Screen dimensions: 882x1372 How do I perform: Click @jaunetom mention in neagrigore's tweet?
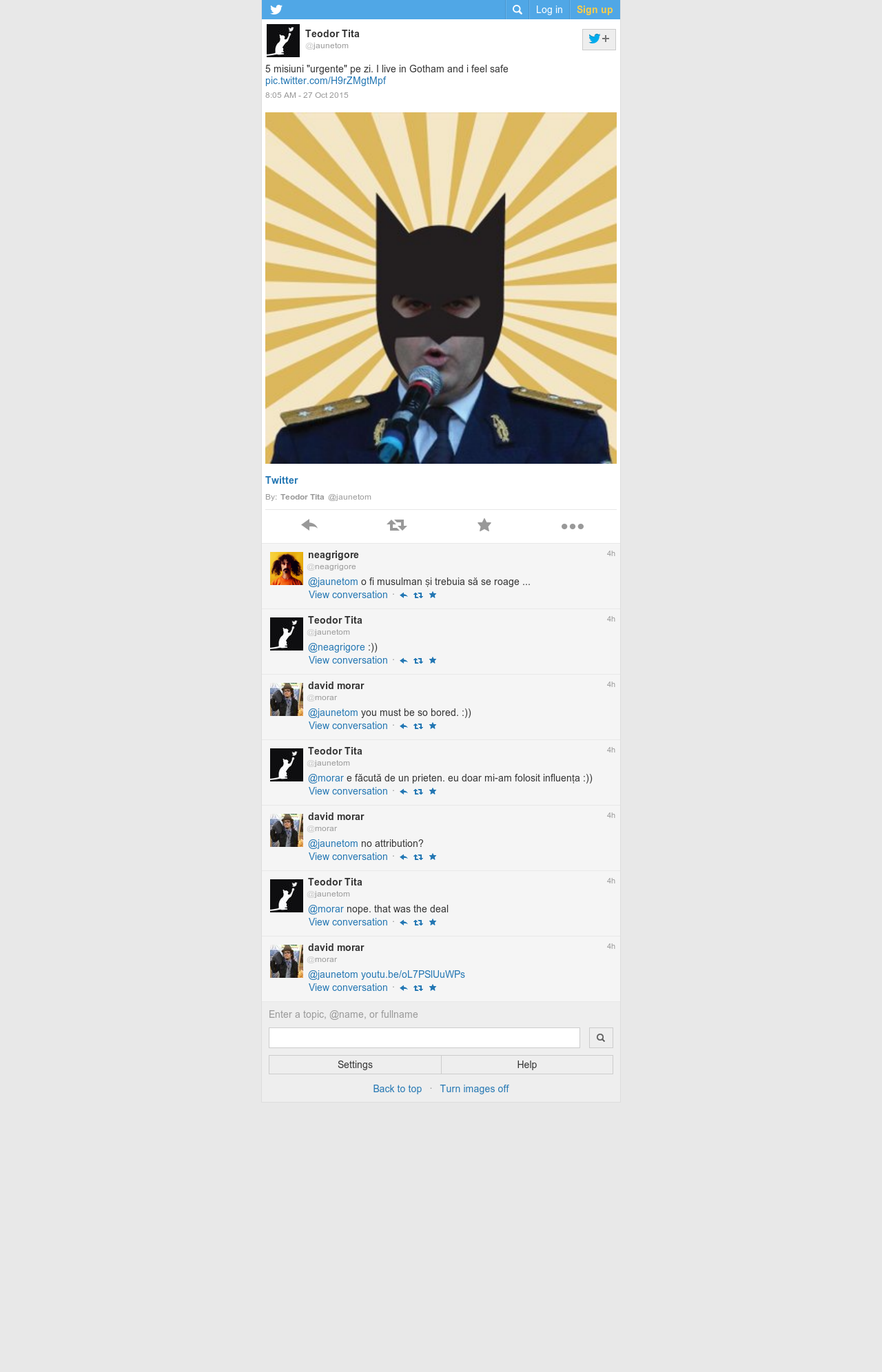333,582
